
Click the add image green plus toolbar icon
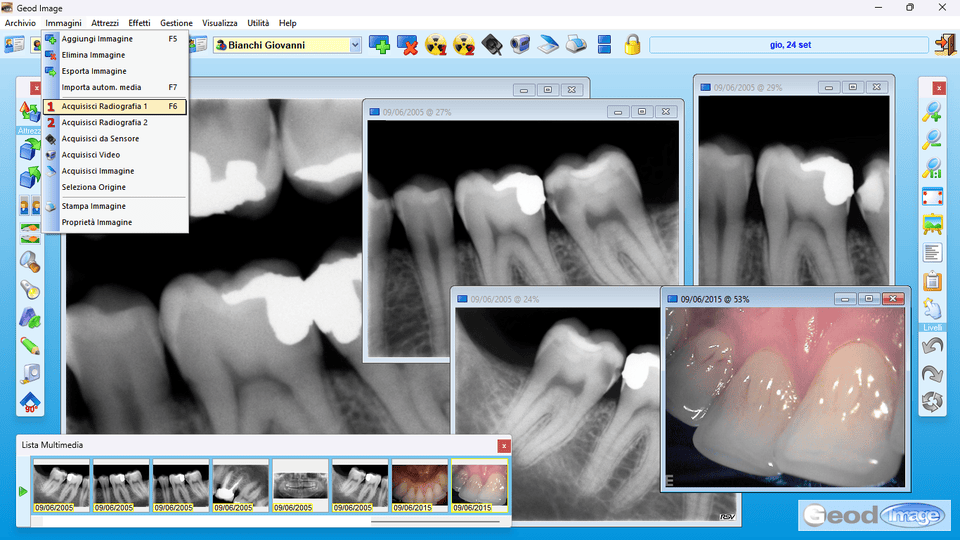379,45
